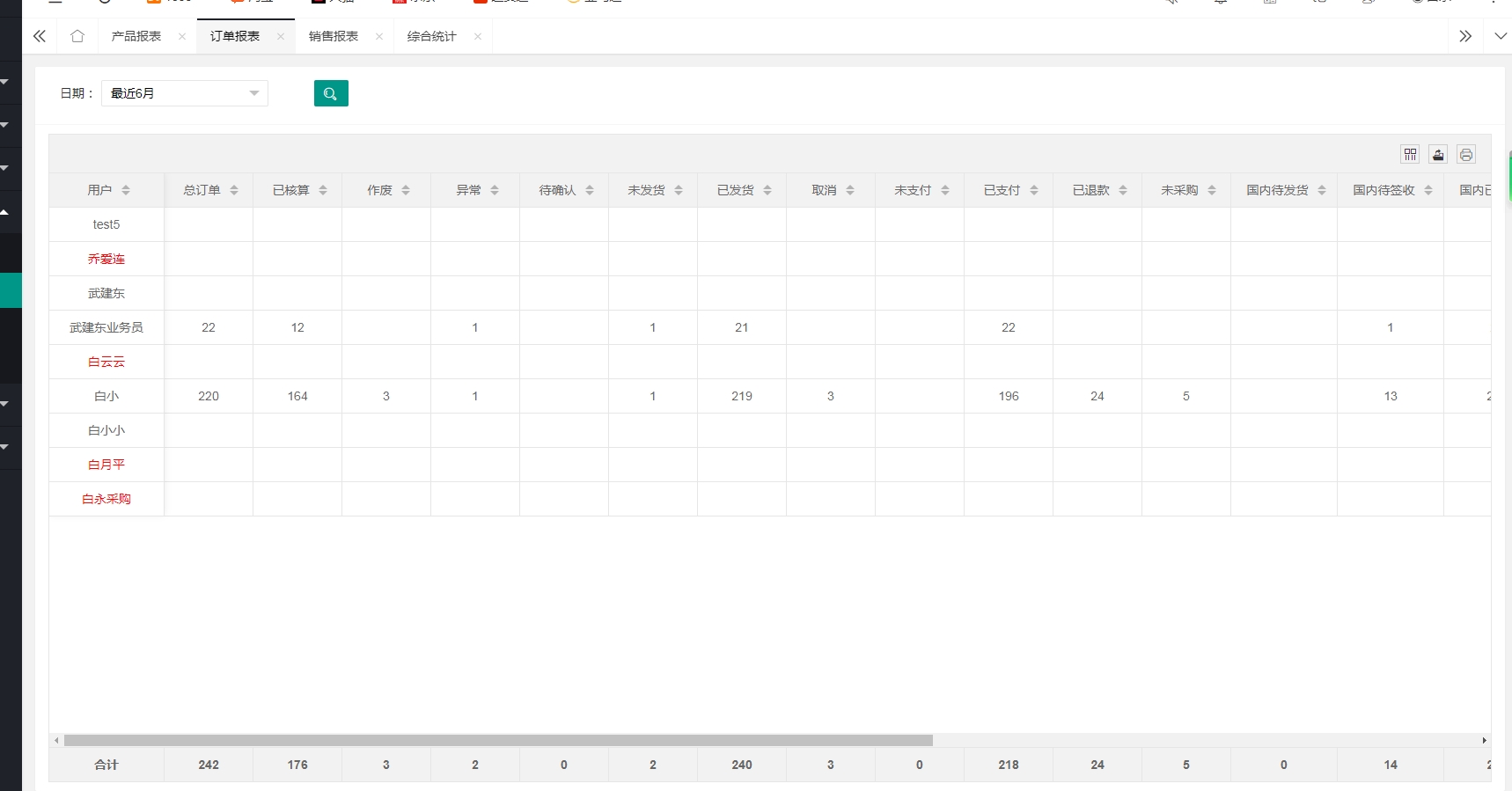Image resolution: width=1512 pixels, height=791 pixels.
Task: Click the export table icon
Action: (x=1438, y=155)
